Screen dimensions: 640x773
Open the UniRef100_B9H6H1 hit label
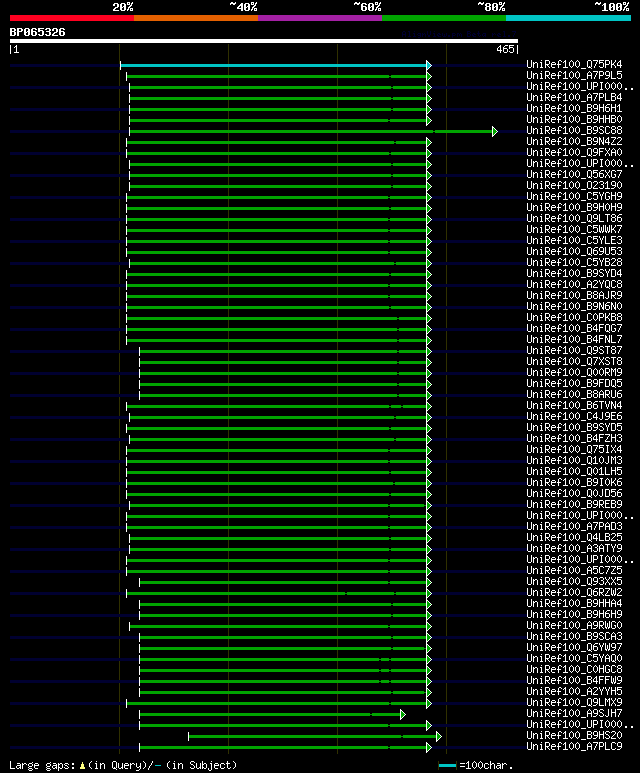click(x=574, y=108)
